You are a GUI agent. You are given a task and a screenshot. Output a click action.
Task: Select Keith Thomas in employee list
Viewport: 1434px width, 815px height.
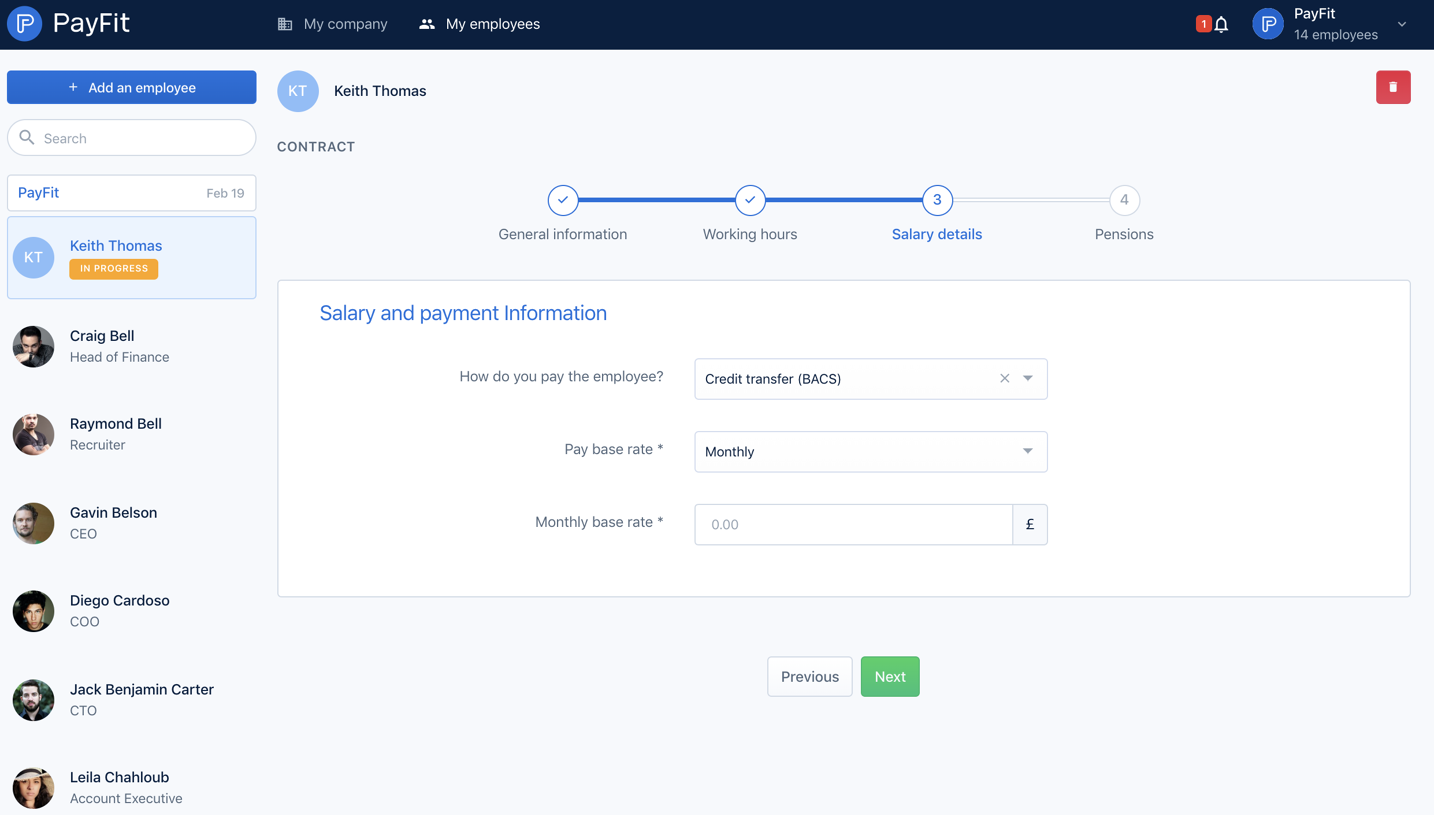point(132,258)
